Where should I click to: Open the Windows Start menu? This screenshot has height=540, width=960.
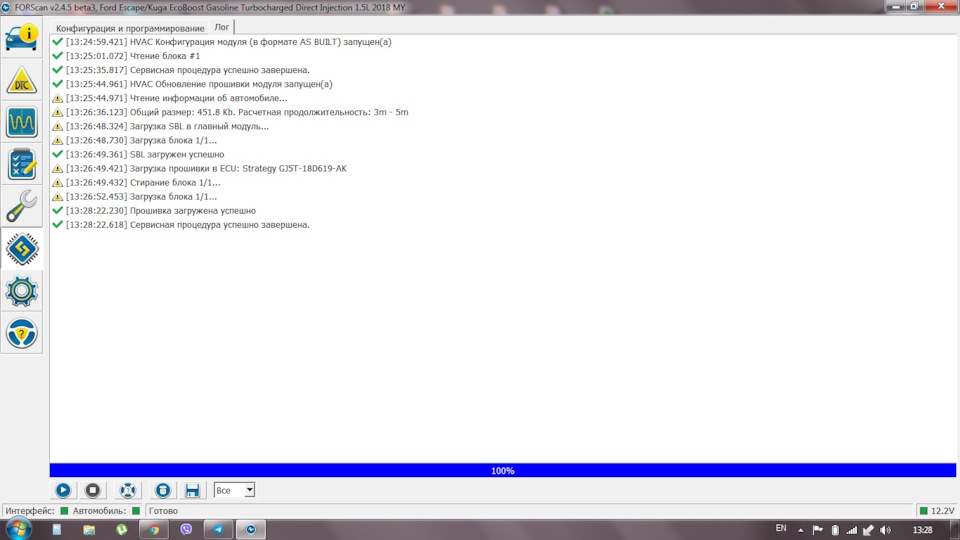point(18,529)
